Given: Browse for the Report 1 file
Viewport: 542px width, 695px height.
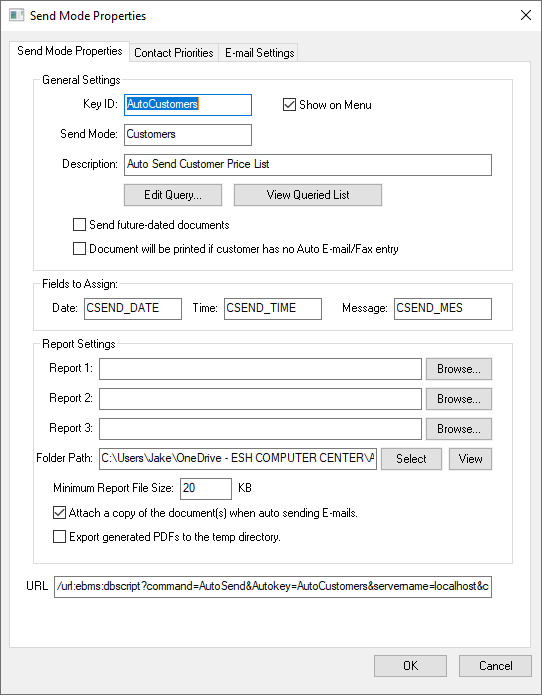Looking at the screenshot, I should 459,369.
